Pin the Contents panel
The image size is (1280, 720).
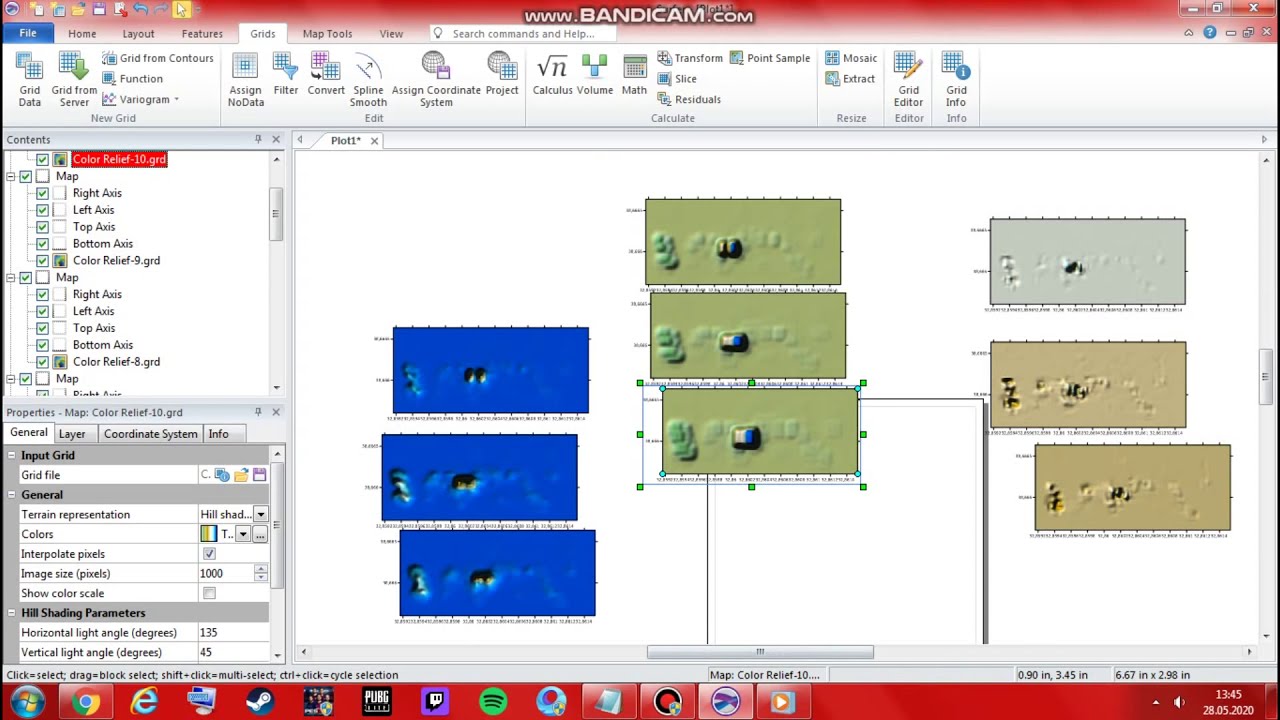(258, 139)
